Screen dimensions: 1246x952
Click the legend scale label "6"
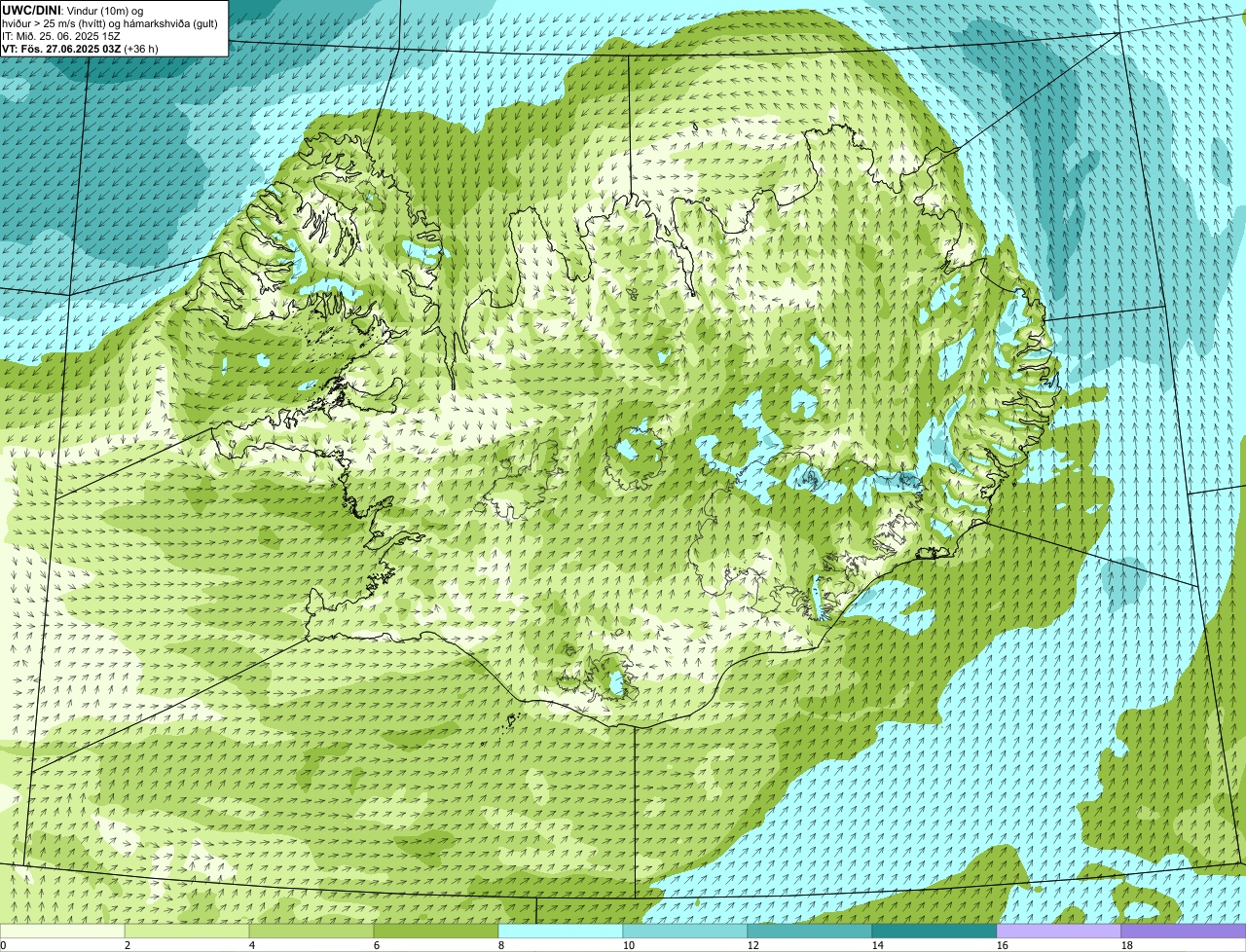click(377, 945)
